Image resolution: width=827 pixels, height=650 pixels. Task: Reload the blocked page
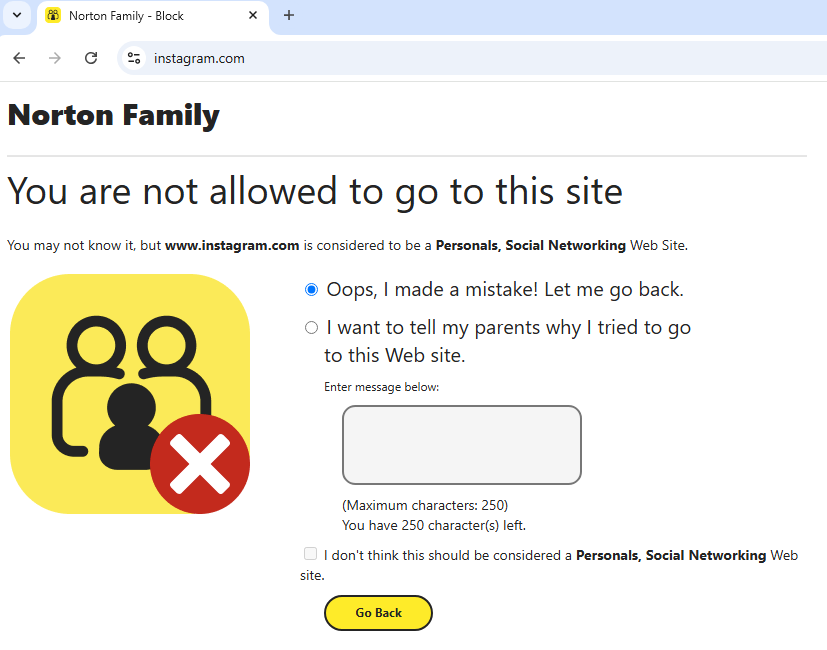point(91,58)
